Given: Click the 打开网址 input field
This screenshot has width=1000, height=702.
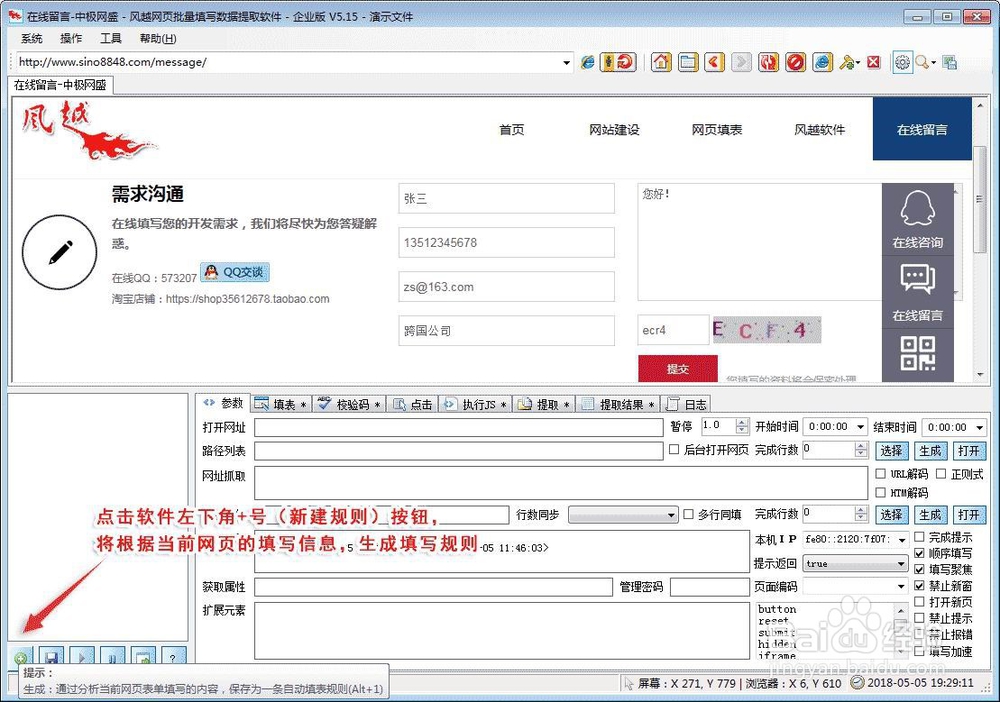Looking at the screenshot, I should [459, 427].
